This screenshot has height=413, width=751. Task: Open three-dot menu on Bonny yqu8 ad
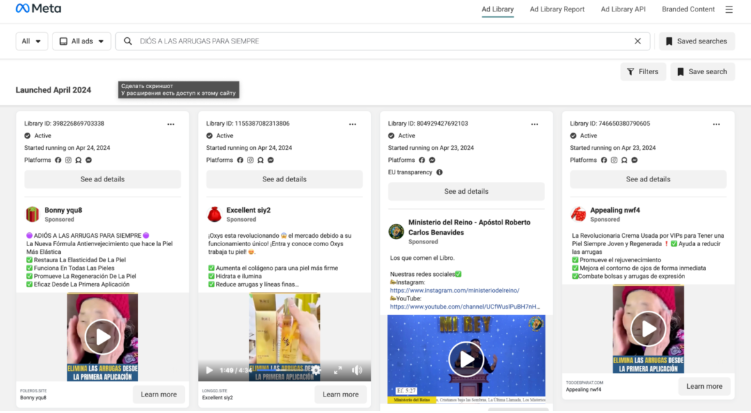(171, 123)
